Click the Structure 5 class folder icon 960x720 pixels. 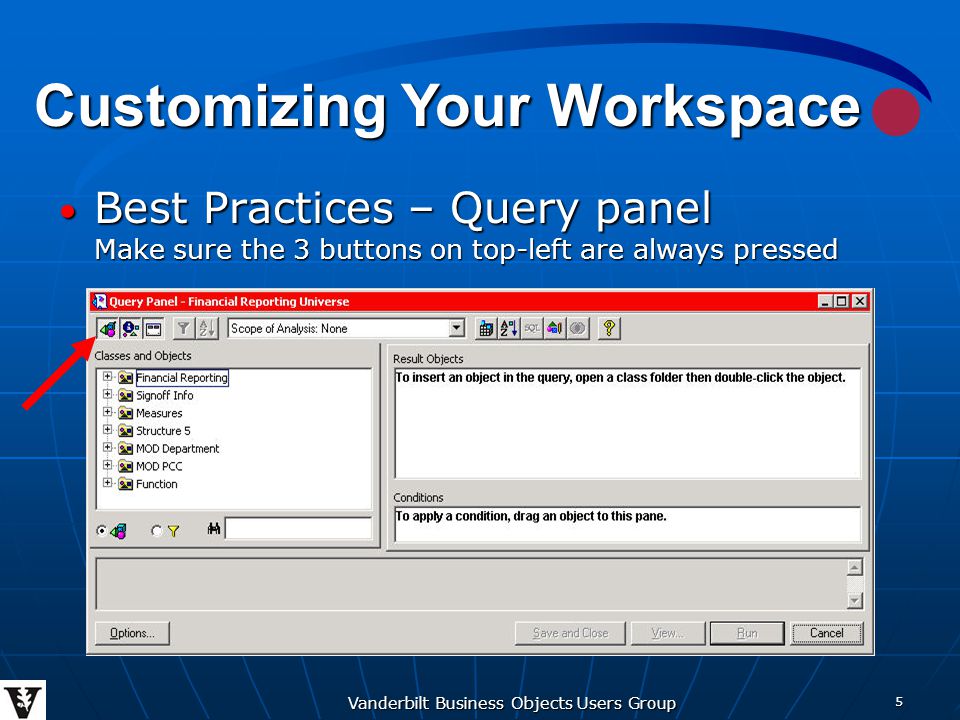click(x=126, y=431)
